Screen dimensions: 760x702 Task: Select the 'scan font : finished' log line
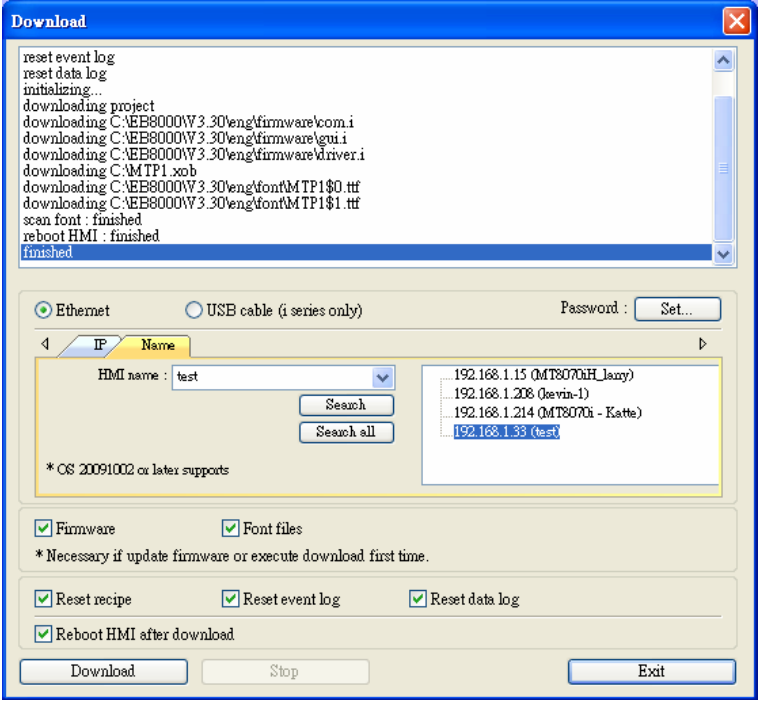tap(366, 220)
